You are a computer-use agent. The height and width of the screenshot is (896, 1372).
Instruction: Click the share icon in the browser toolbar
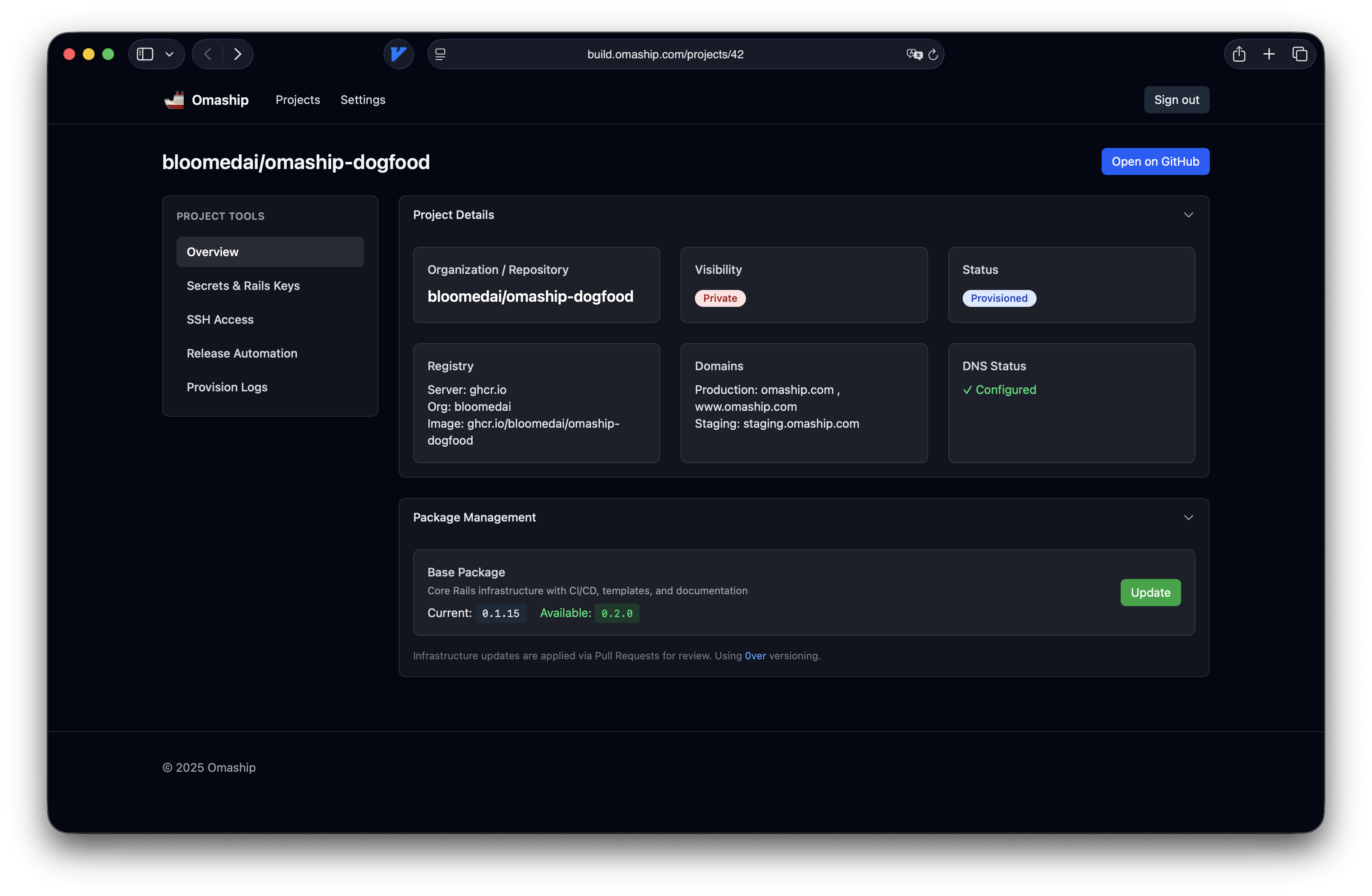pos(1238,54)
